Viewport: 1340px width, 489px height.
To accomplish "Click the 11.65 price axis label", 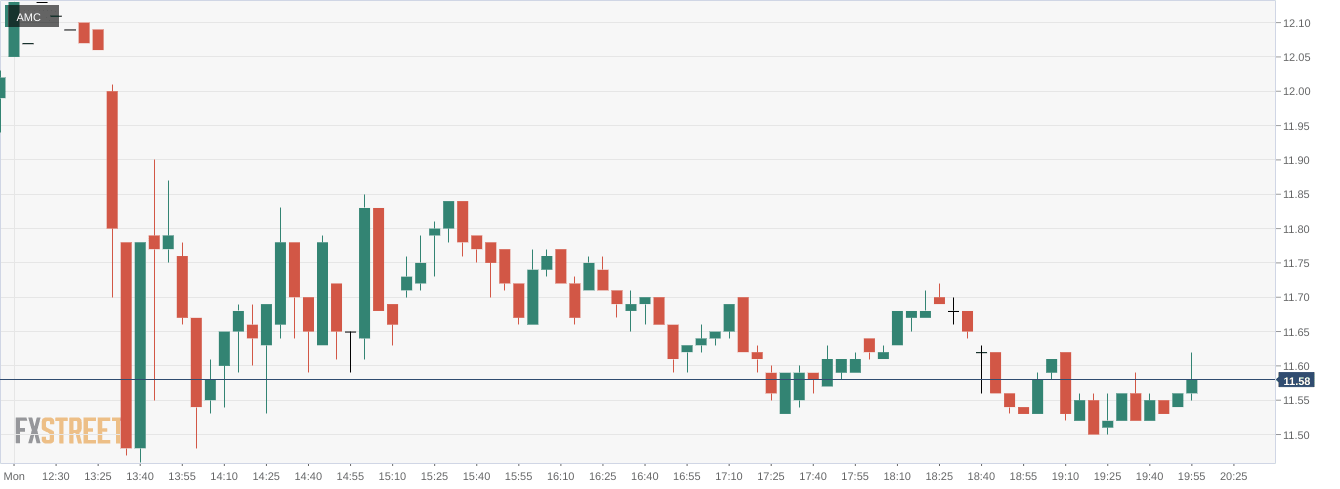I will click(x=1296, y=332).
